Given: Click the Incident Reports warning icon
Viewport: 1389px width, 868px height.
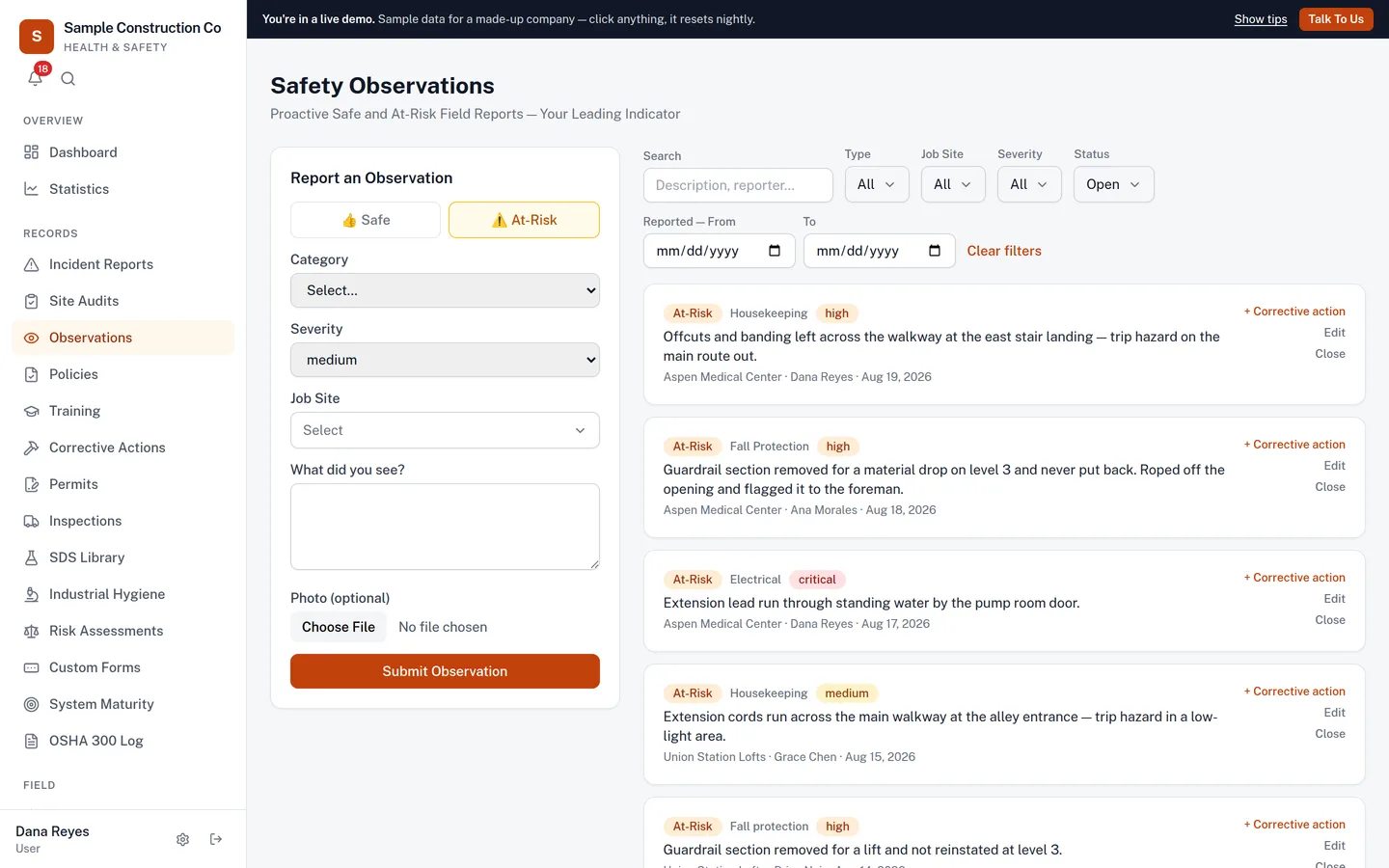Looking at the screenshot, I should (x=32, y=264).
